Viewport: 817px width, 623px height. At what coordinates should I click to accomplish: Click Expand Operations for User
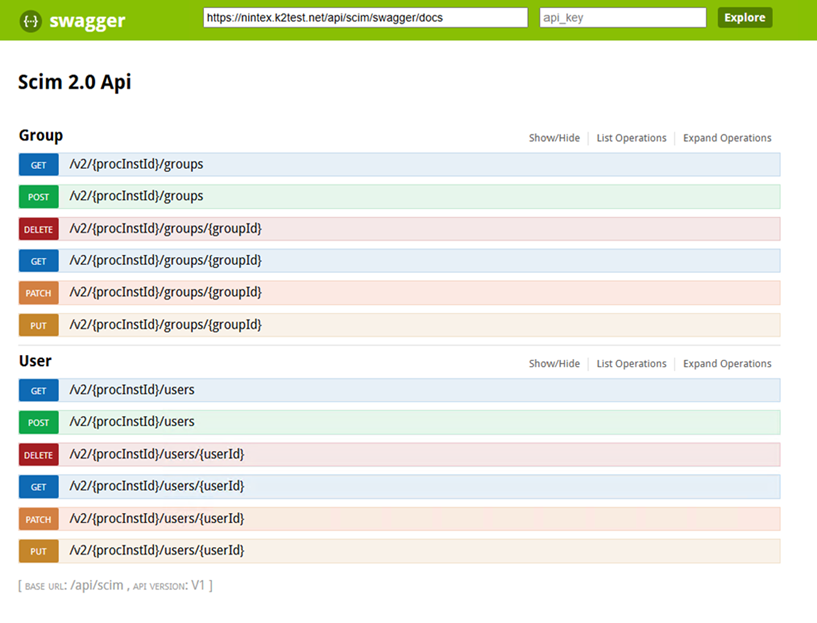pos(727,364)
